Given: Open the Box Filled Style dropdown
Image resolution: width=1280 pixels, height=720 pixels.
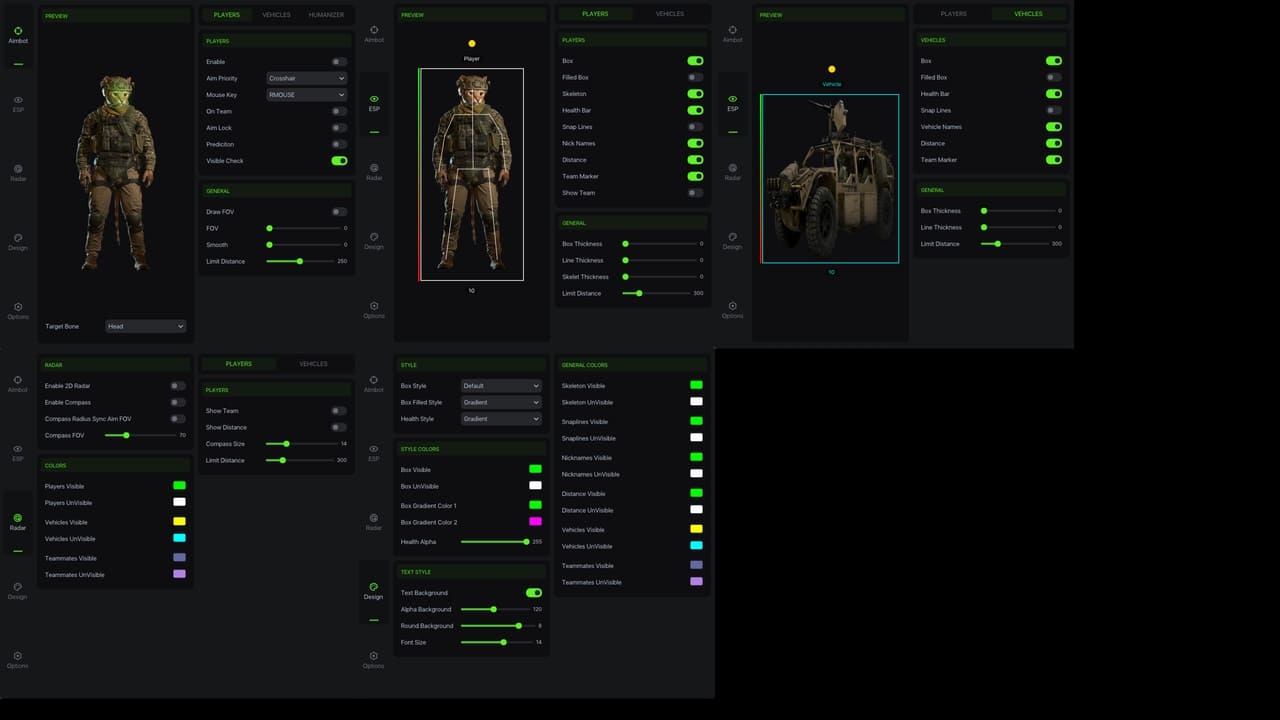Looking at the screenshot, I should pos(501,402).
